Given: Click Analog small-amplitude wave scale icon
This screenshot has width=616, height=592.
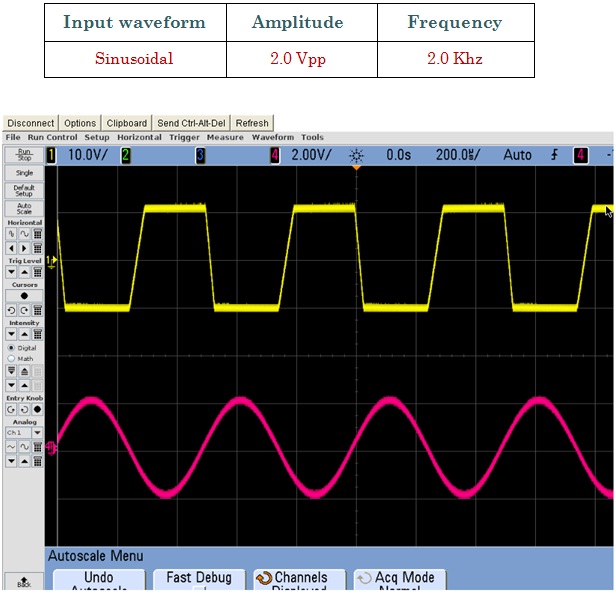Looking at the screenshot, I should click(x=11, y=447).
